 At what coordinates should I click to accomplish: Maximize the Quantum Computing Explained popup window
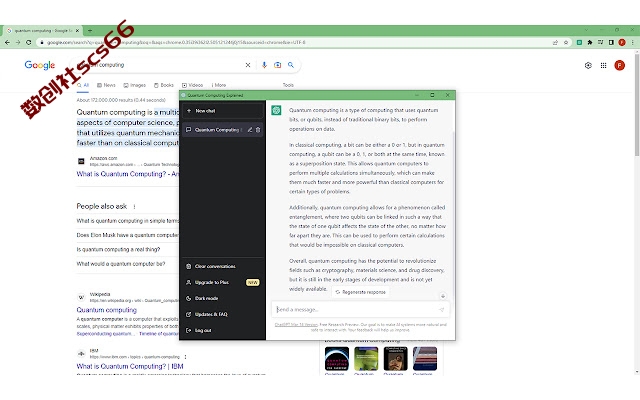coord(432,95)
